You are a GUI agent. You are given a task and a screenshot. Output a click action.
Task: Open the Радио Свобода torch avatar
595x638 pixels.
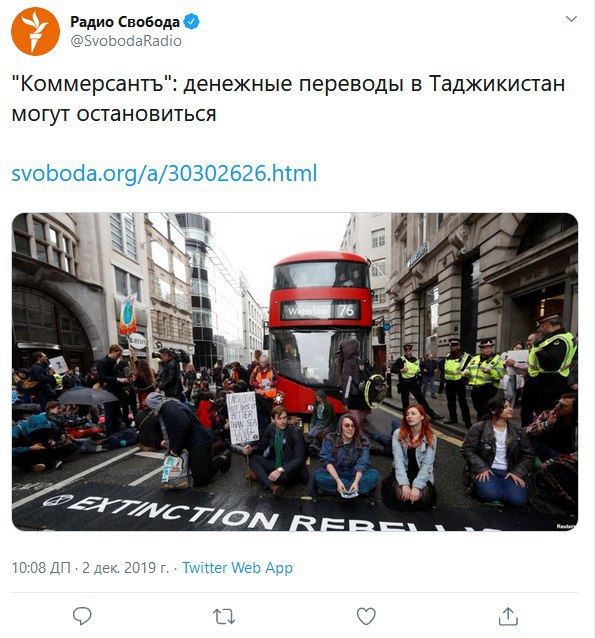(35, 31)
